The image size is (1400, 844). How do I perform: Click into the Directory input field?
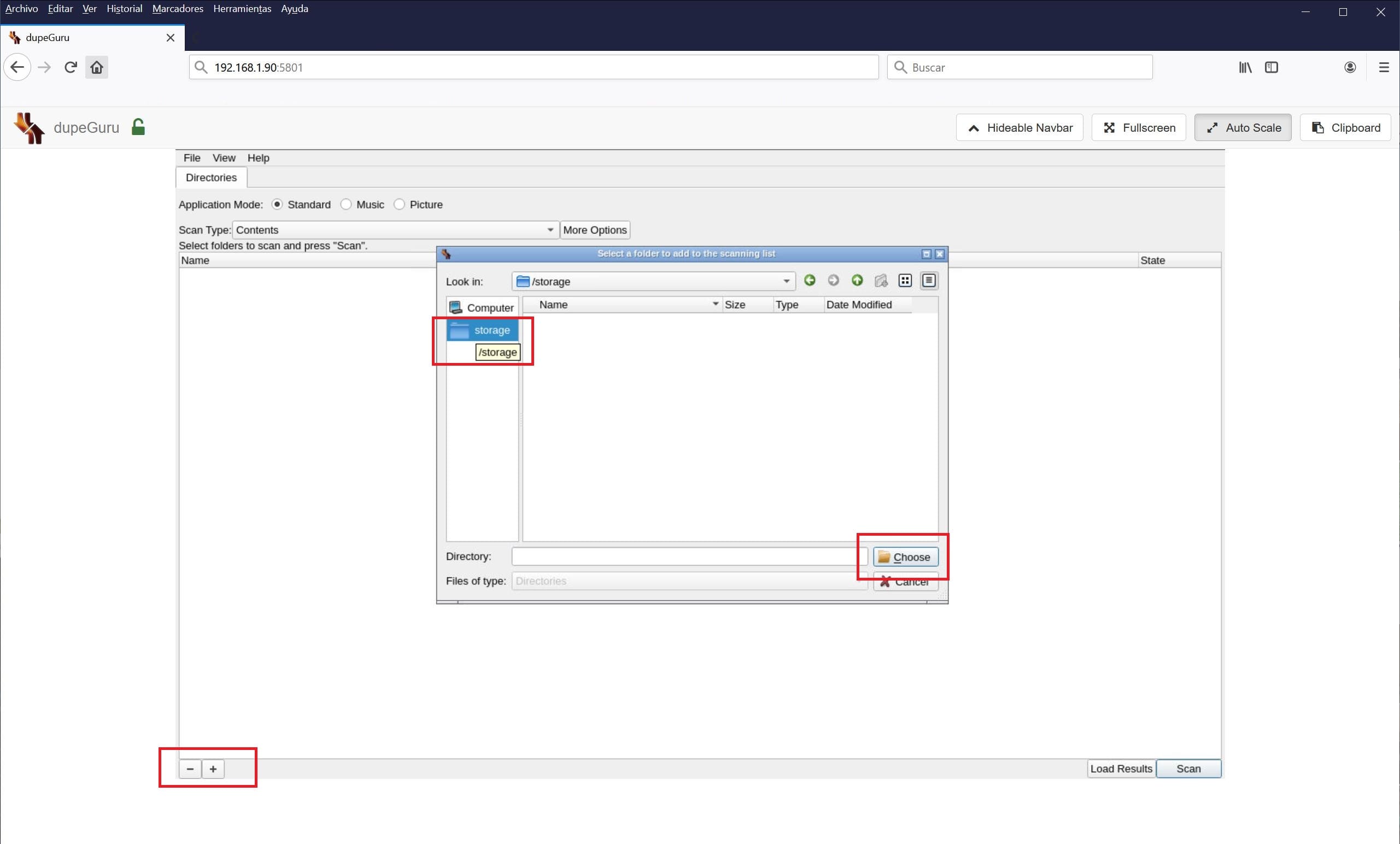(688, 556)
